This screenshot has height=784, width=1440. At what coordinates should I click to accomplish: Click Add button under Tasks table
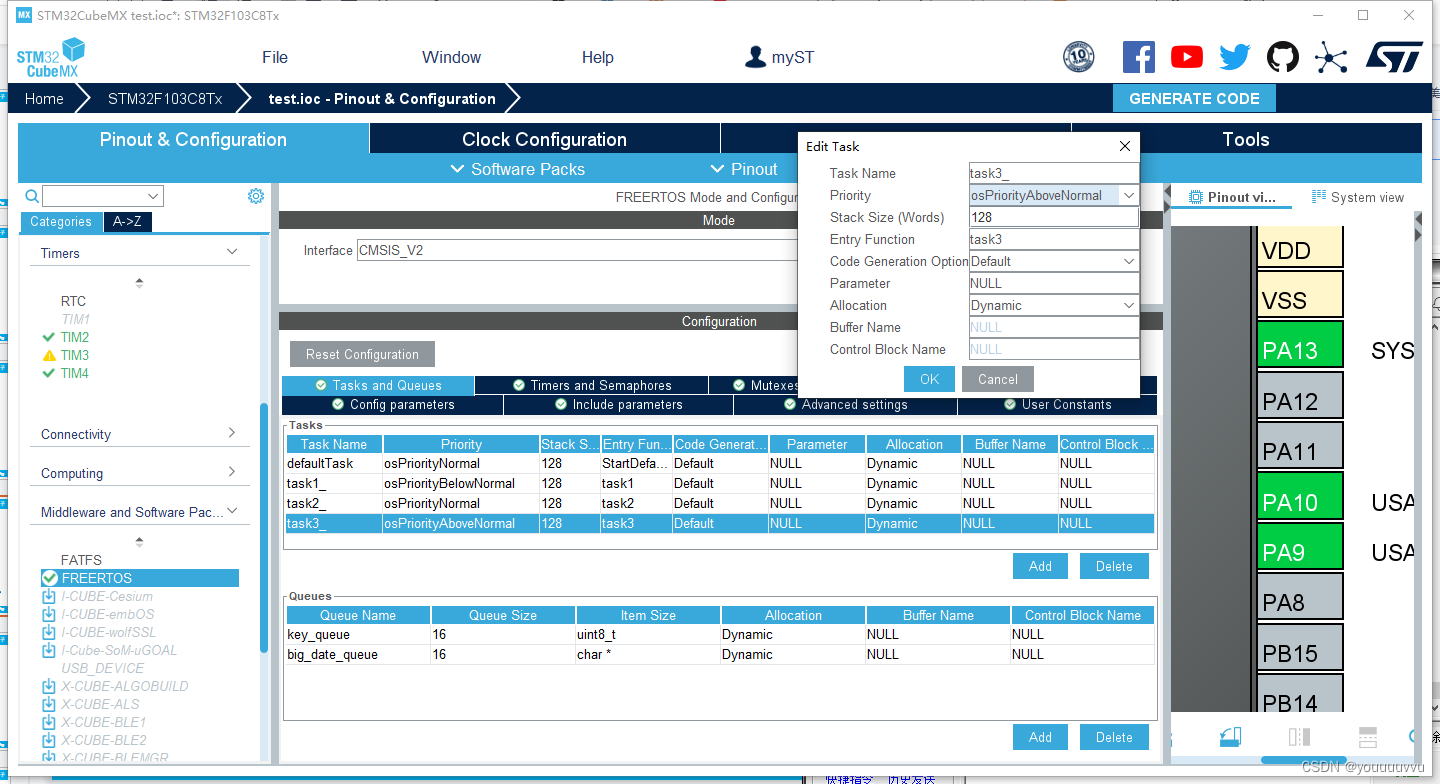pos(1040,566)
